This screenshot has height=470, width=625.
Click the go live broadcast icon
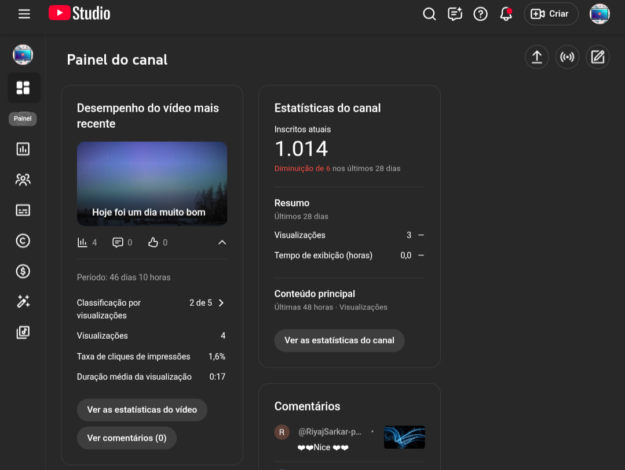567,57
